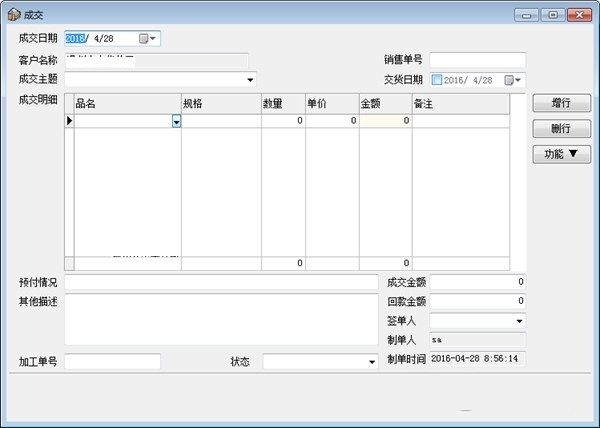Click the year in 成交日期 field
Screen dimensions: 600x428
tap(75, 39)
